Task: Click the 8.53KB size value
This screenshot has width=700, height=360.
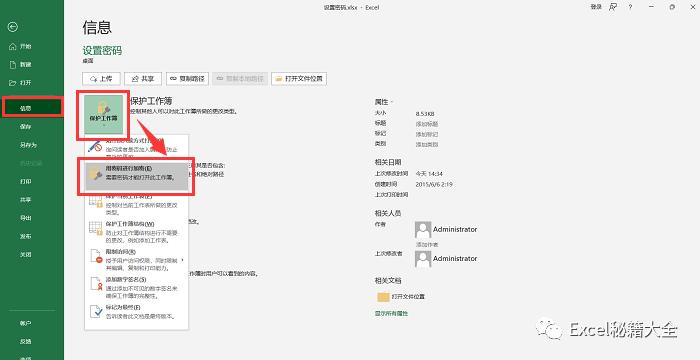Action: click(425, 114)
